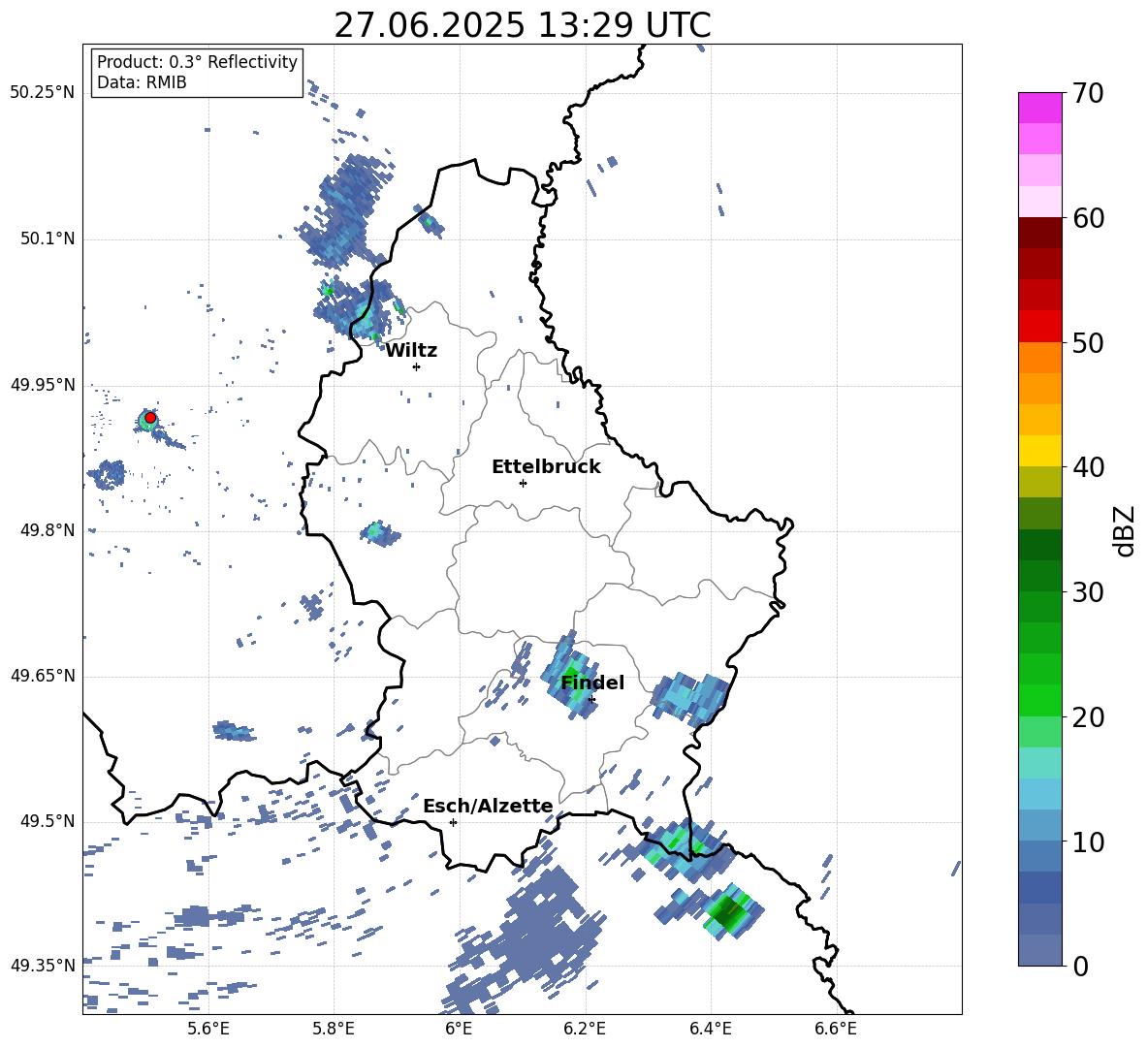1148x1048 pixels.
Task: Click the 'Data: RMIB' text
Action: 142,82
